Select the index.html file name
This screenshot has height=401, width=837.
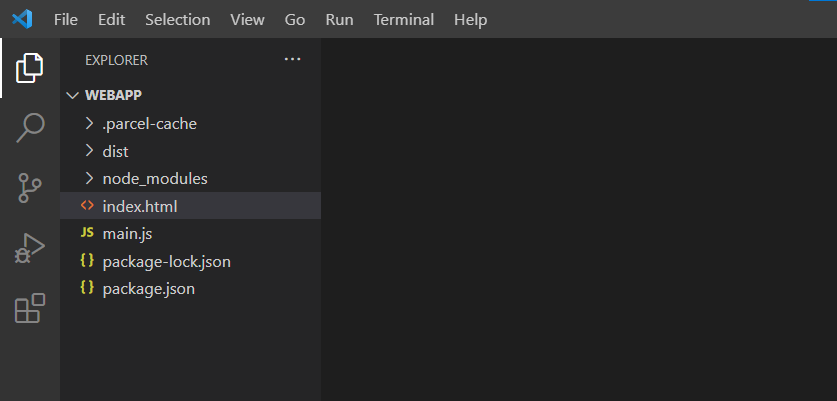[140, 206]
